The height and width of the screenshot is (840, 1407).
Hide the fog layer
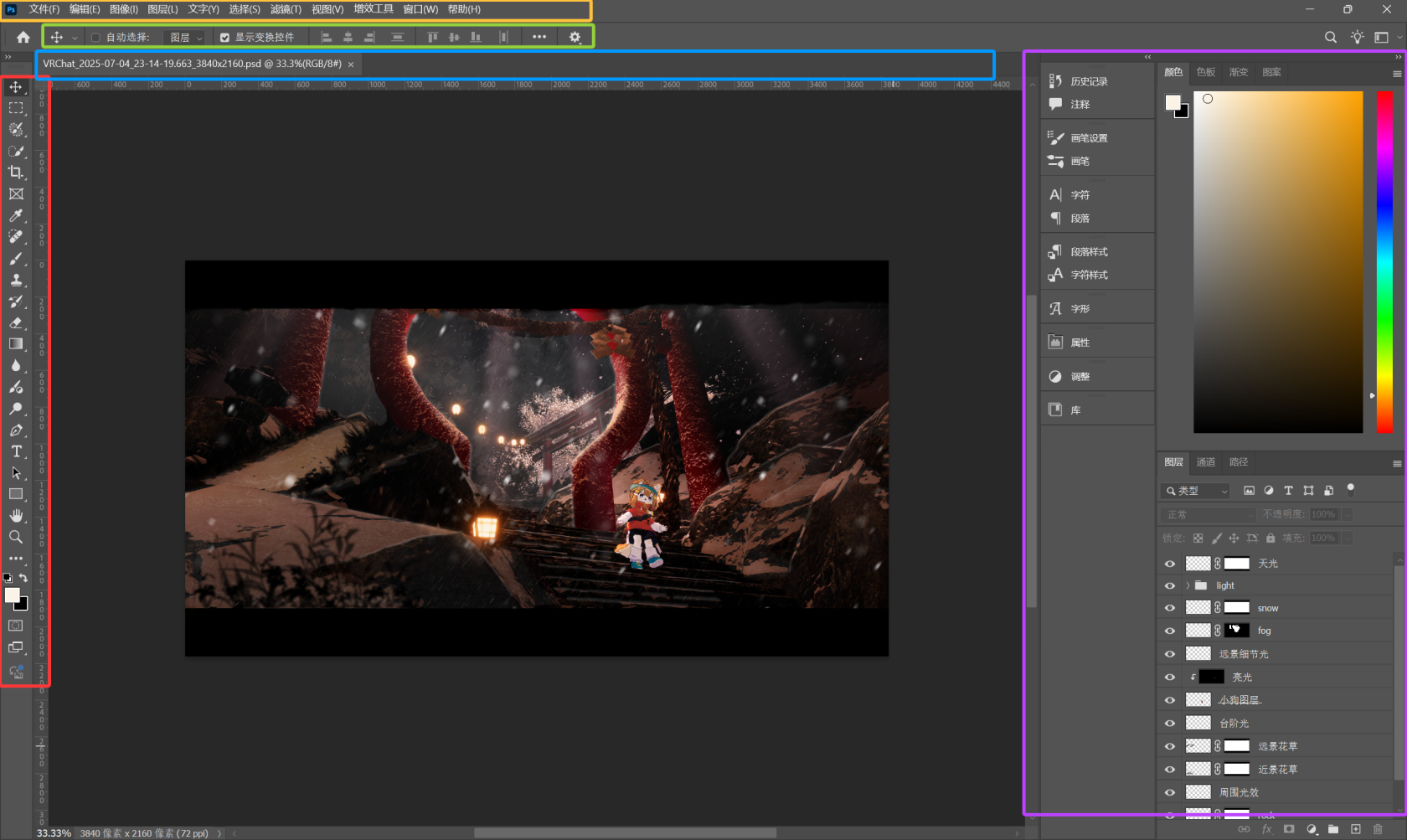(1170, 631)
